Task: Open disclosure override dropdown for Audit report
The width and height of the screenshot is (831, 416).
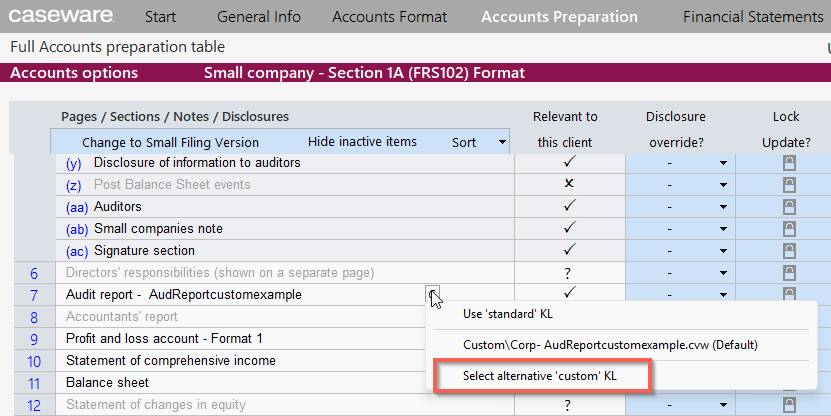Action: (x=723, y=295)
